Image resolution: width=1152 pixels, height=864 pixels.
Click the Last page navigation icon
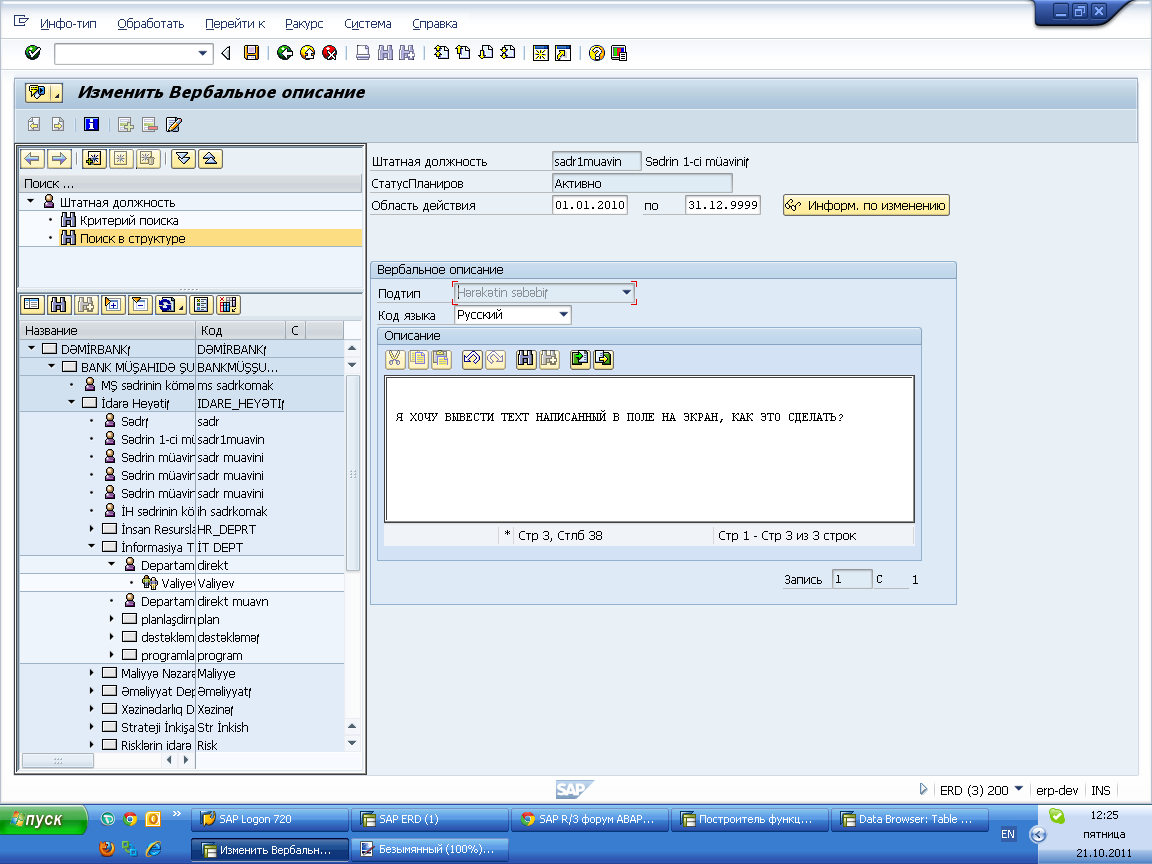click(508, 53)
